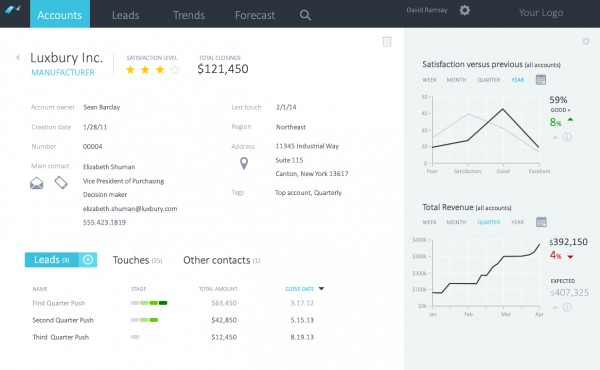
Task: Click the phone icon under Main contact
Action: 61,183
